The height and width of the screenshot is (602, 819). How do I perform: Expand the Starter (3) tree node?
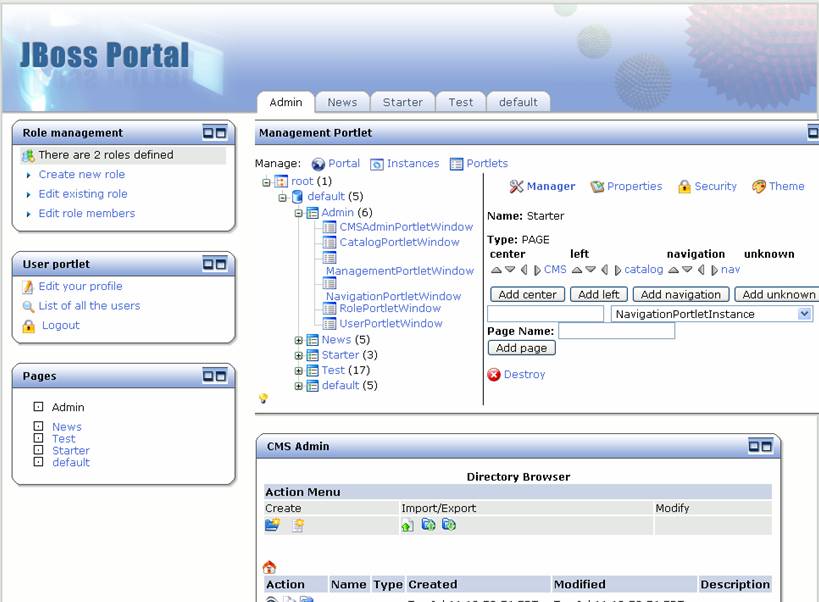(299, 356)
